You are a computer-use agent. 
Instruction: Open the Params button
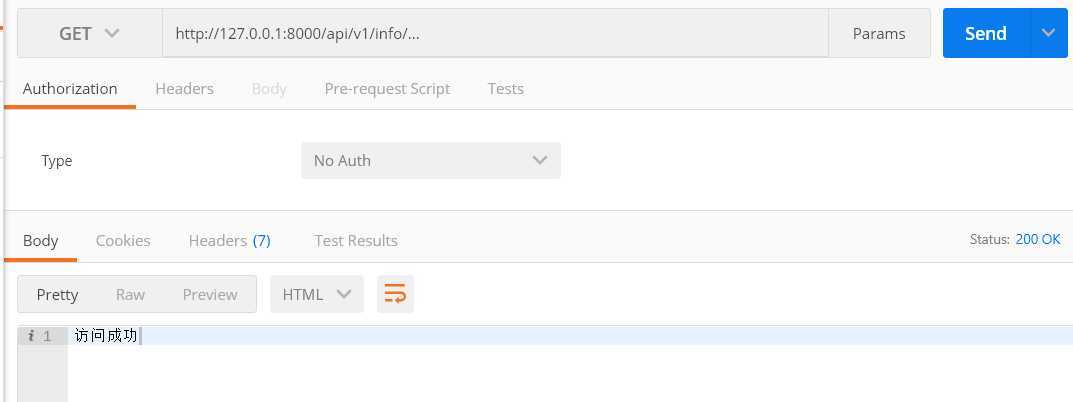pyautogui.click(x=879, y=33)
